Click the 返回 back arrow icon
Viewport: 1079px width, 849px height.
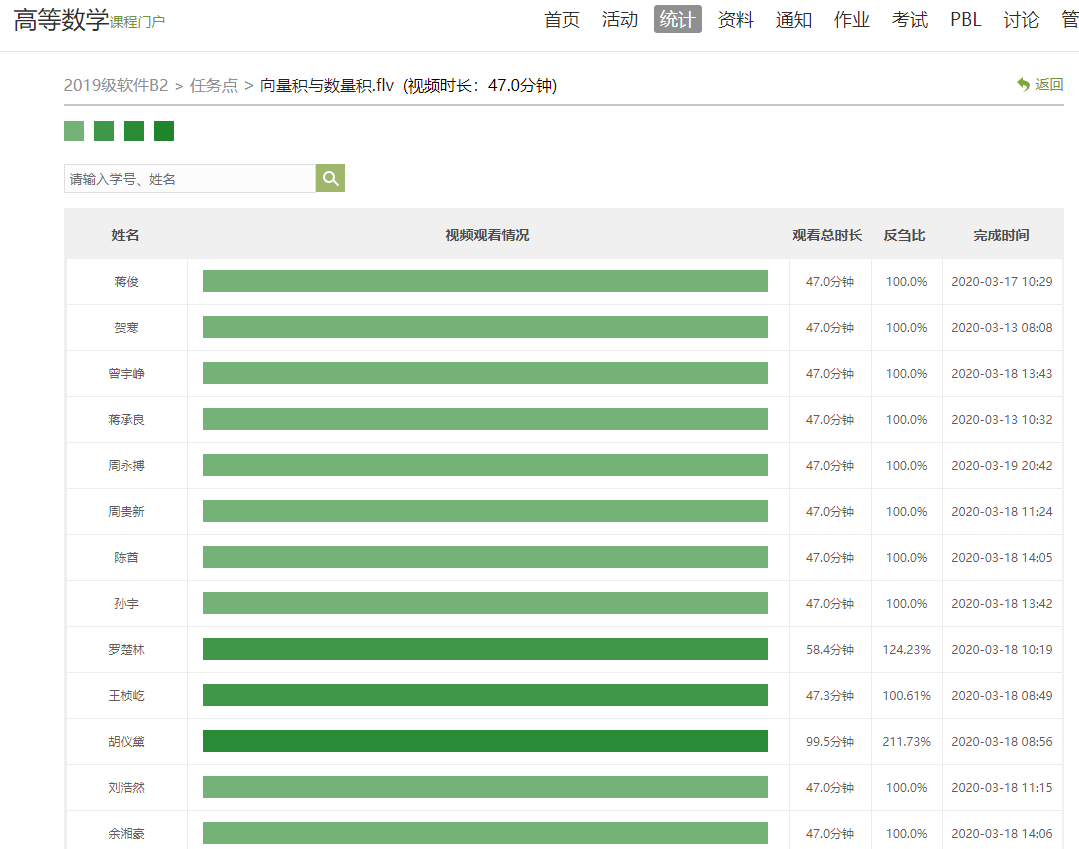[1023, 85]
